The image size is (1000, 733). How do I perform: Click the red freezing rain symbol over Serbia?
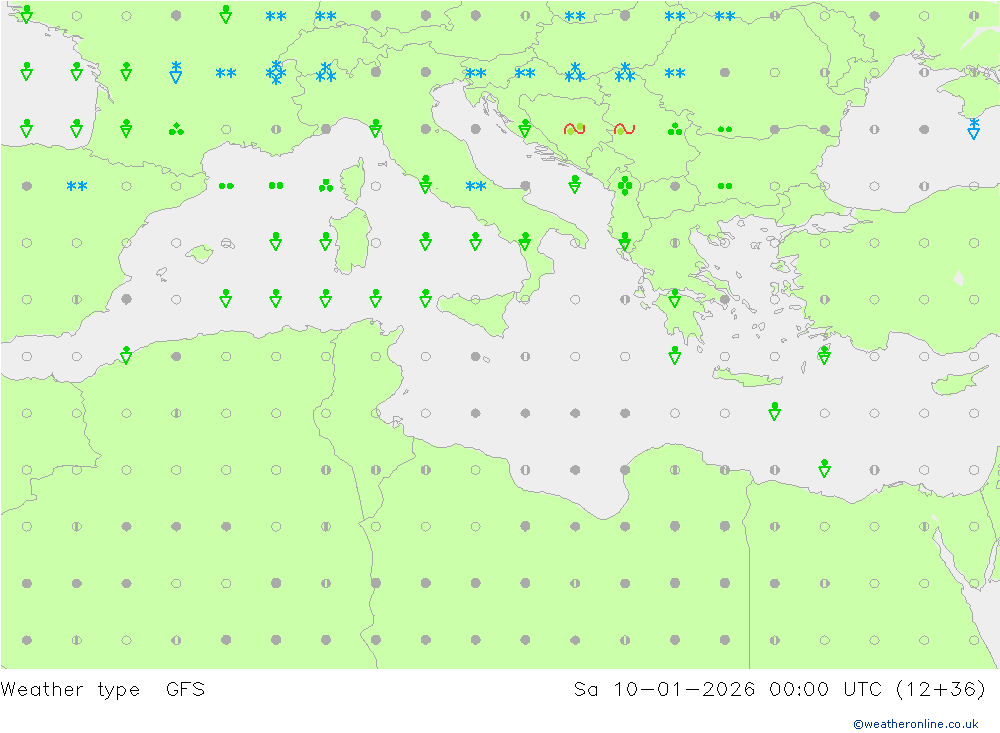(x=624, y=129)
